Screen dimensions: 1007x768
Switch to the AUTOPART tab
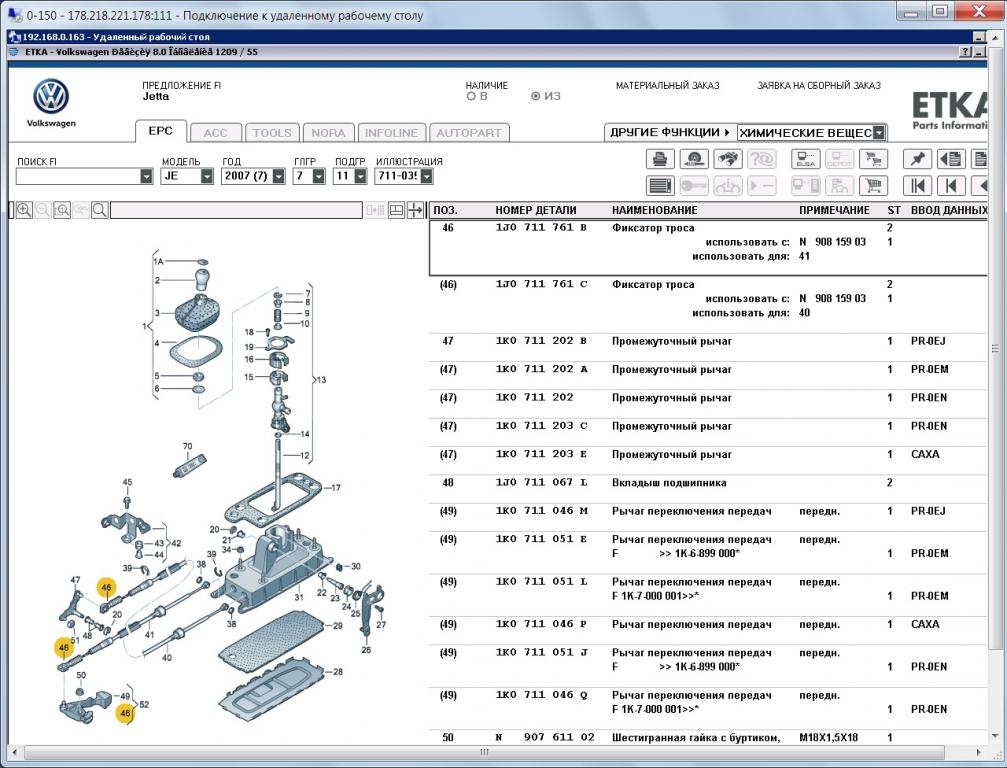coord(469,133)
